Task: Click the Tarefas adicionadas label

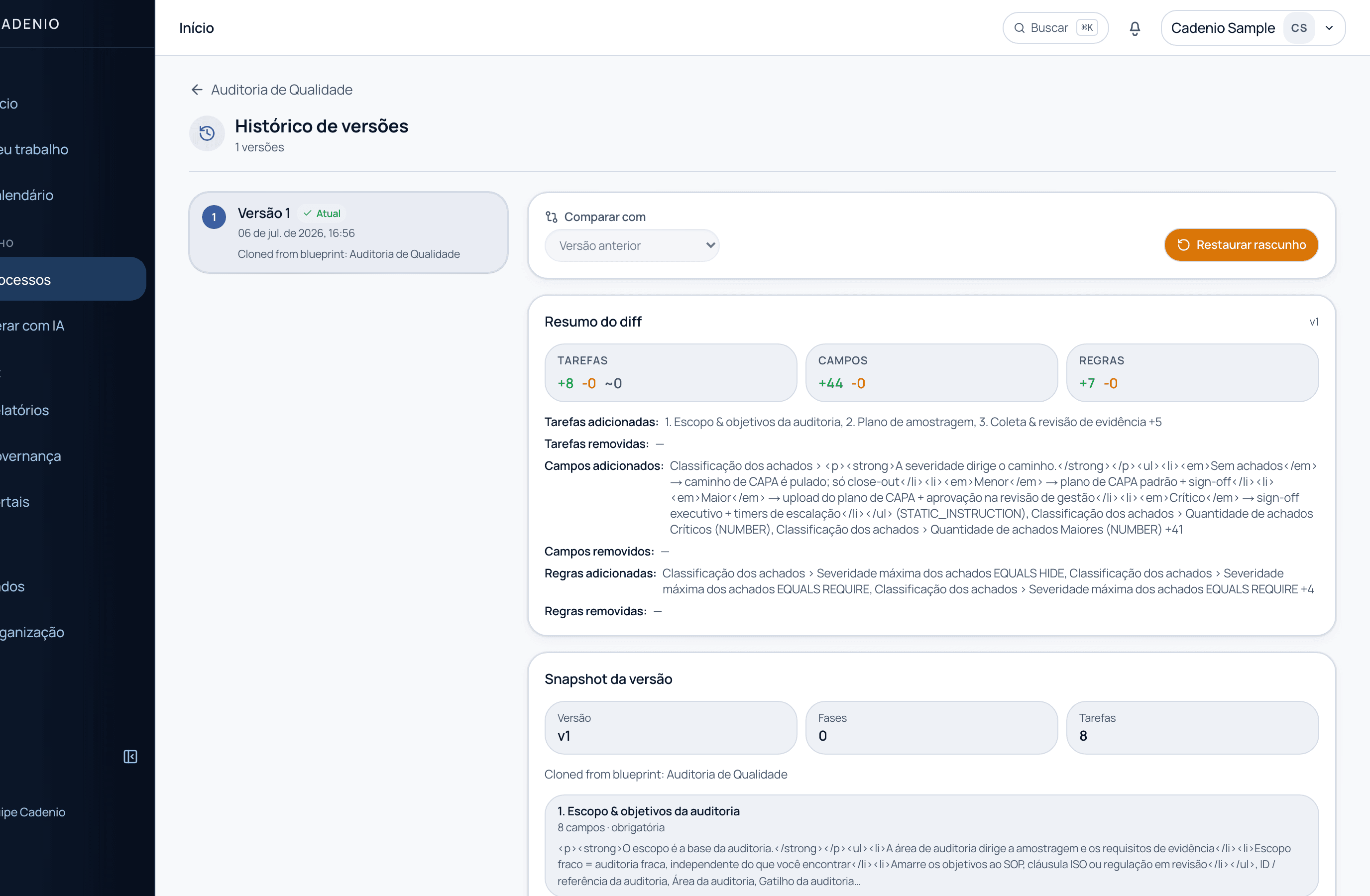Action: point(601,423)
